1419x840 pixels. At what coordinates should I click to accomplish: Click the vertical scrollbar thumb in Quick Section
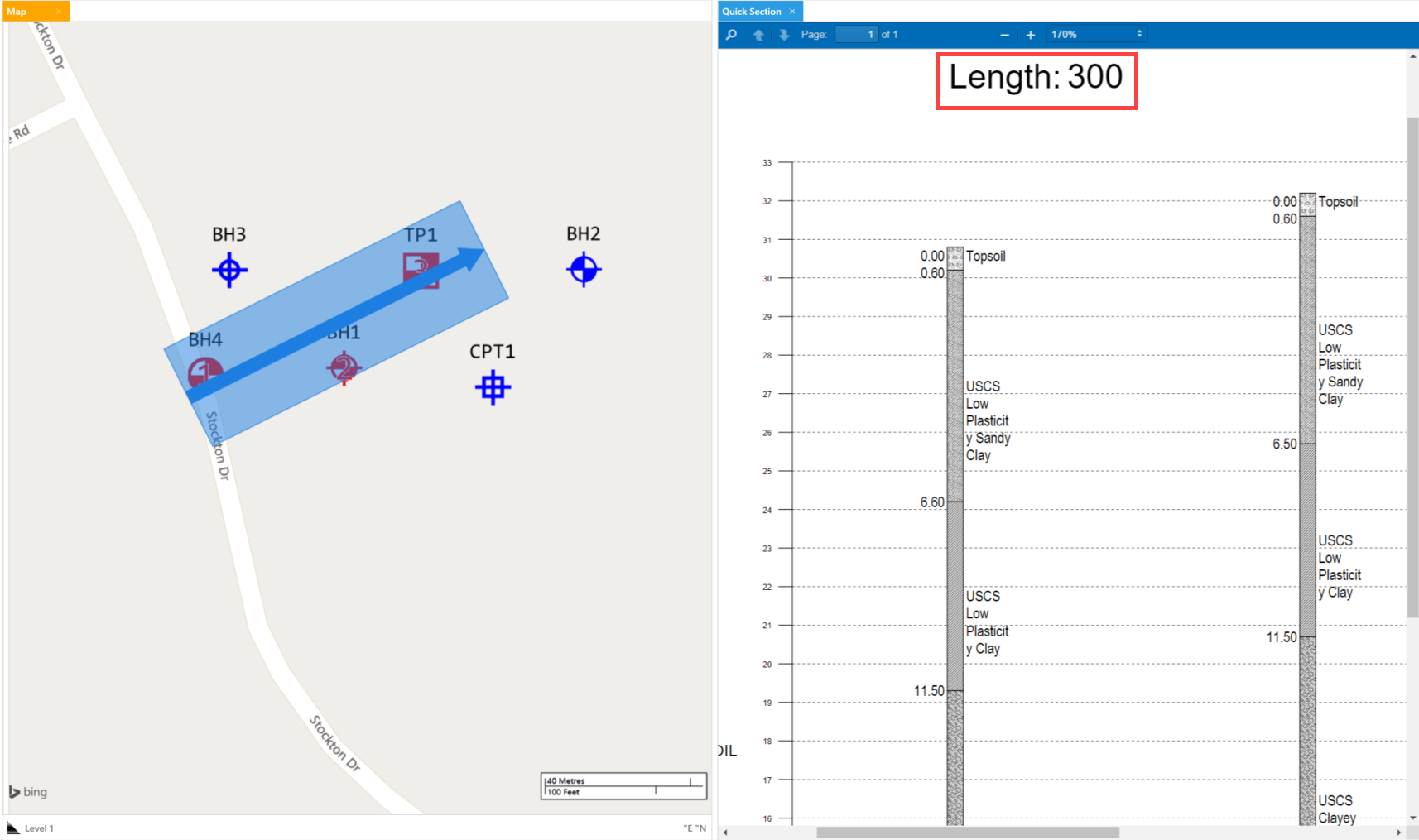coord(1412,367)
